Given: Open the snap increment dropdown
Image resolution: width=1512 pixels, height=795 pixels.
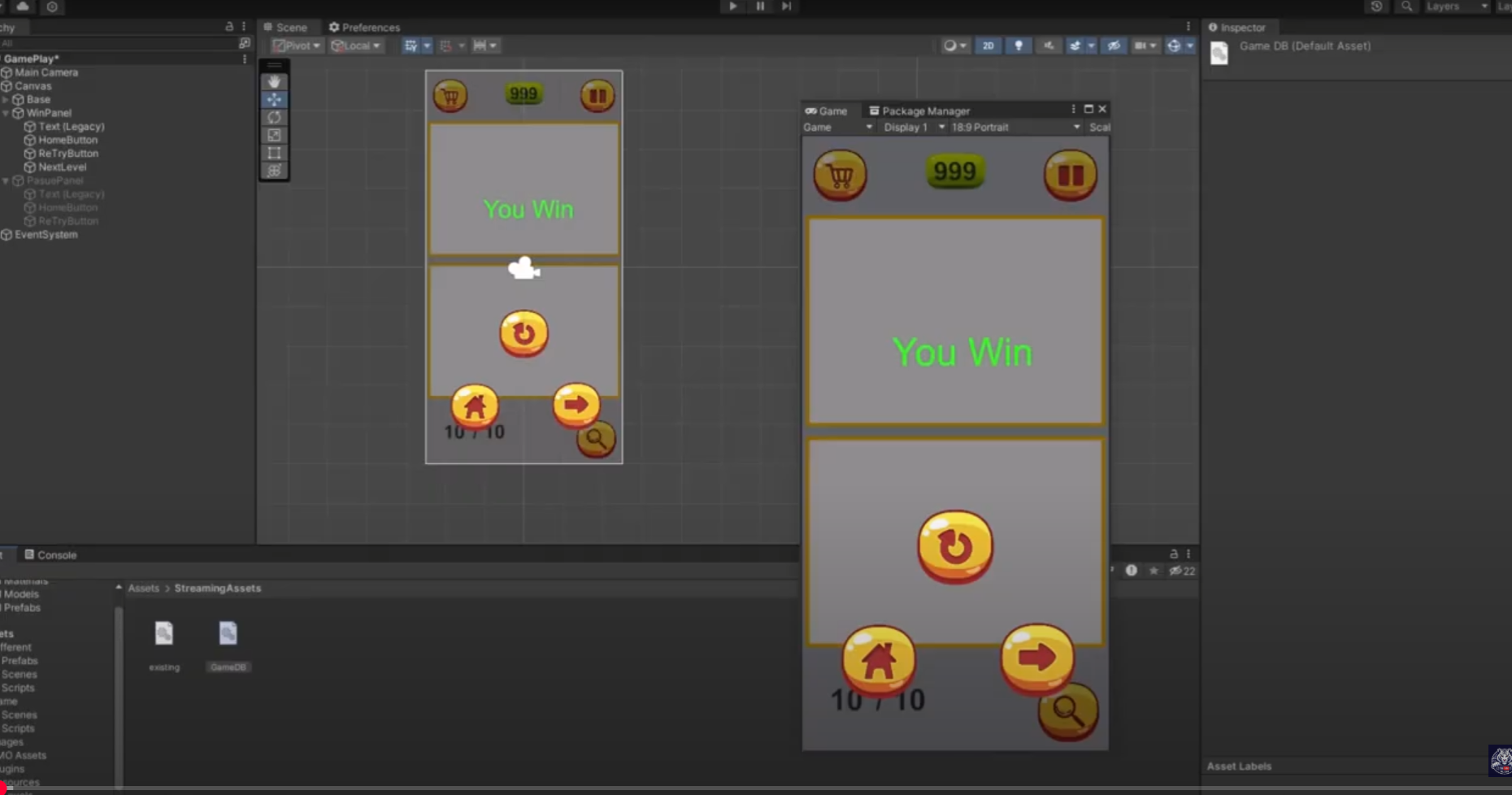Looking at the screenshot, I should point(486,46).
